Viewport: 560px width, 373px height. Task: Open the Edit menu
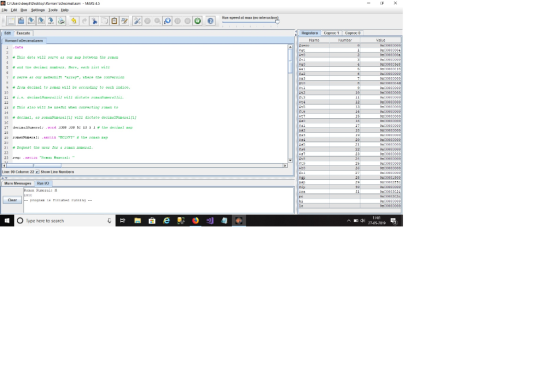pos(14,10)
